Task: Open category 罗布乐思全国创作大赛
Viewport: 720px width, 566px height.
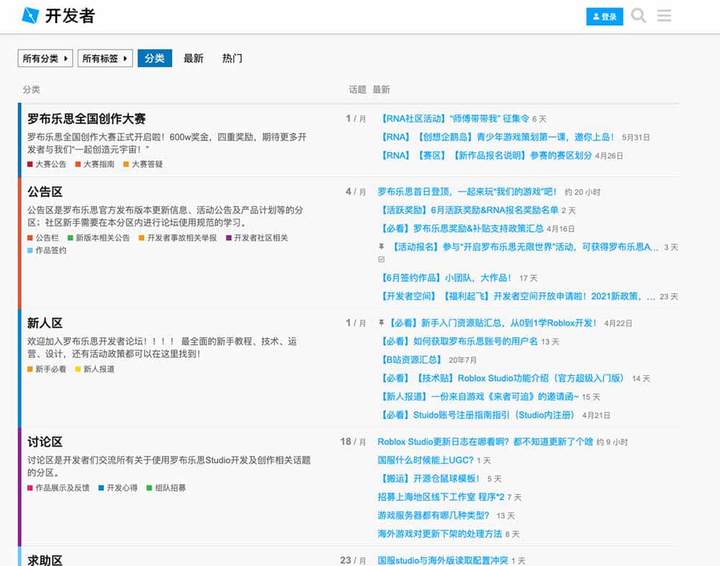Action: [86, 119]
